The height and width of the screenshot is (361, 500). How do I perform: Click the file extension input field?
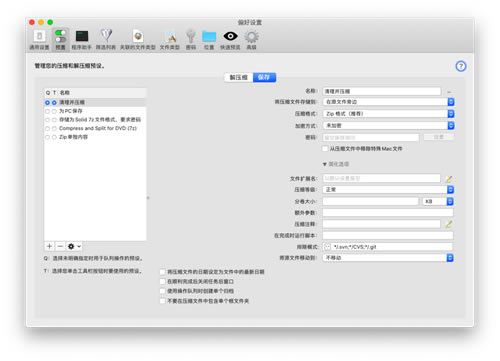coord(381,178)
